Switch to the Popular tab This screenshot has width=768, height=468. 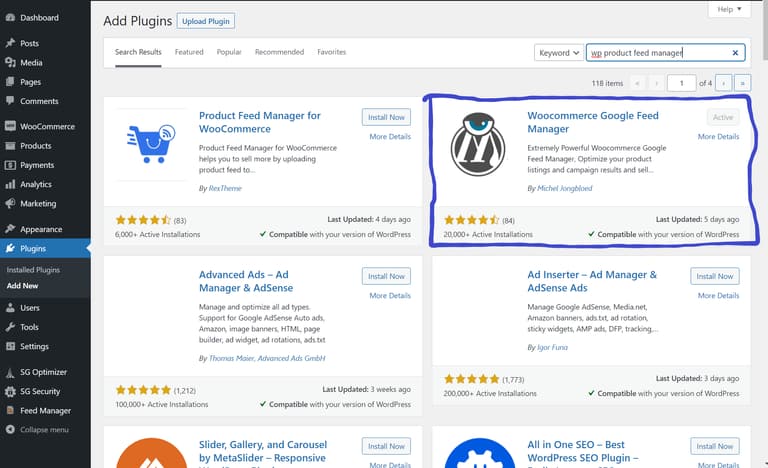(x=229, y=52)
